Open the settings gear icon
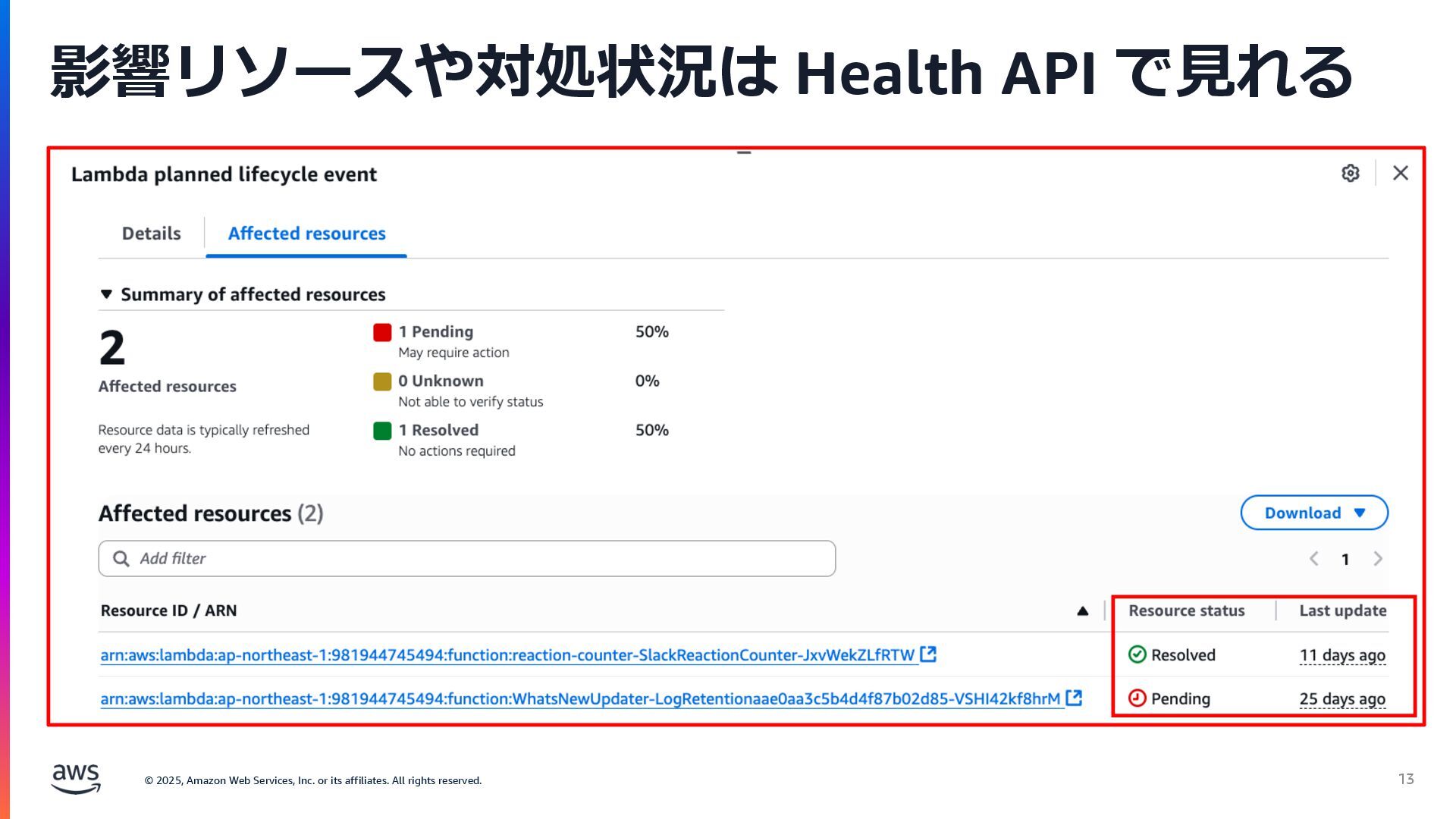1456x819 pixels. click(x=1350, y=173)
